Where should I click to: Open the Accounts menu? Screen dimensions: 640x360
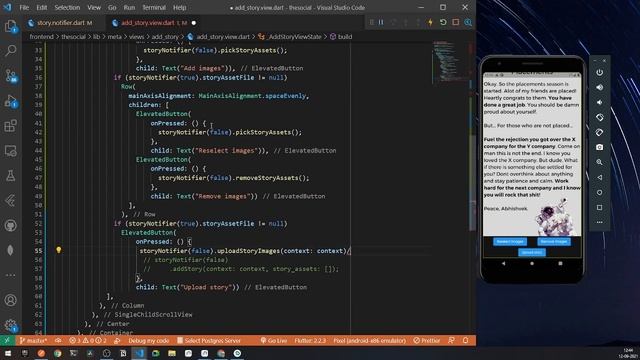coord(11,300)
